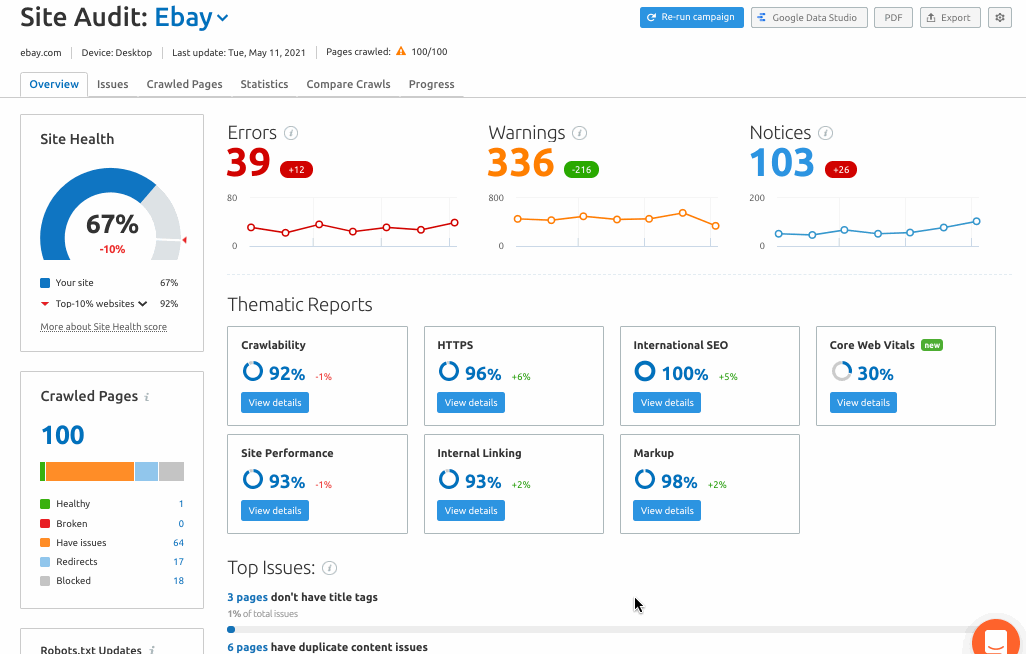Image resolution: width=1026 pixels, height=654 pixels.
Task: Open the Compare Crawls tab
Action: 348,84
